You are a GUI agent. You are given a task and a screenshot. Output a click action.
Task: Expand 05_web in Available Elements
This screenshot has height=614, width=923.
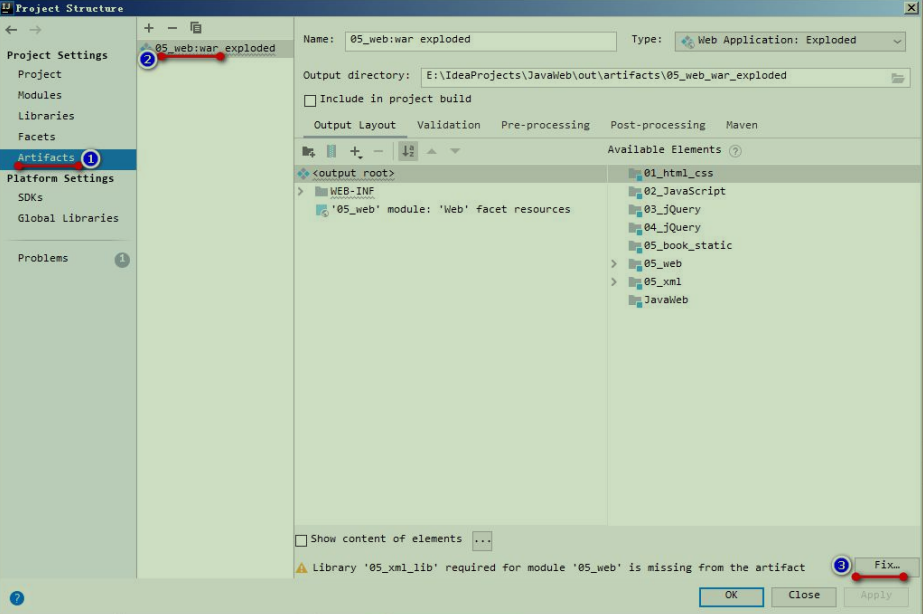click(x=614, y=264)
